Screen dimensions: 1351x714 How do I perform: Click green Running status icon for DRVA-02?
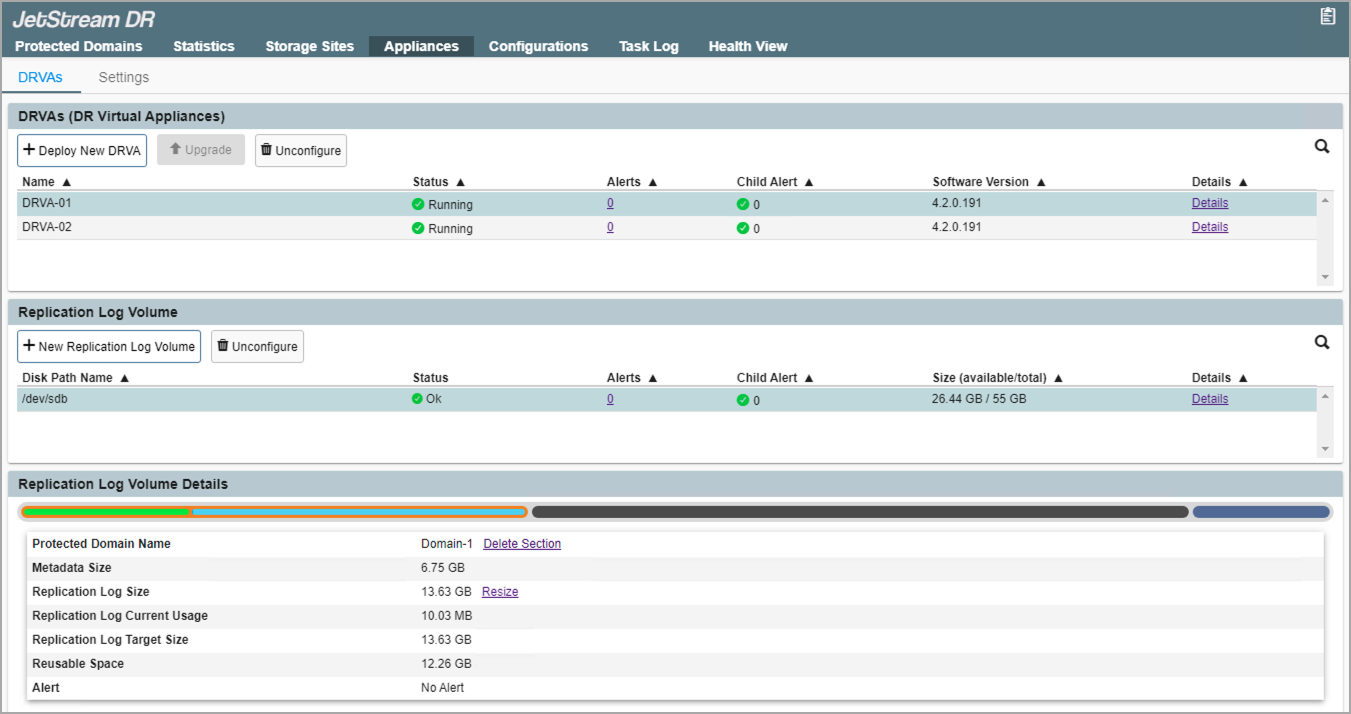point(418,228)
